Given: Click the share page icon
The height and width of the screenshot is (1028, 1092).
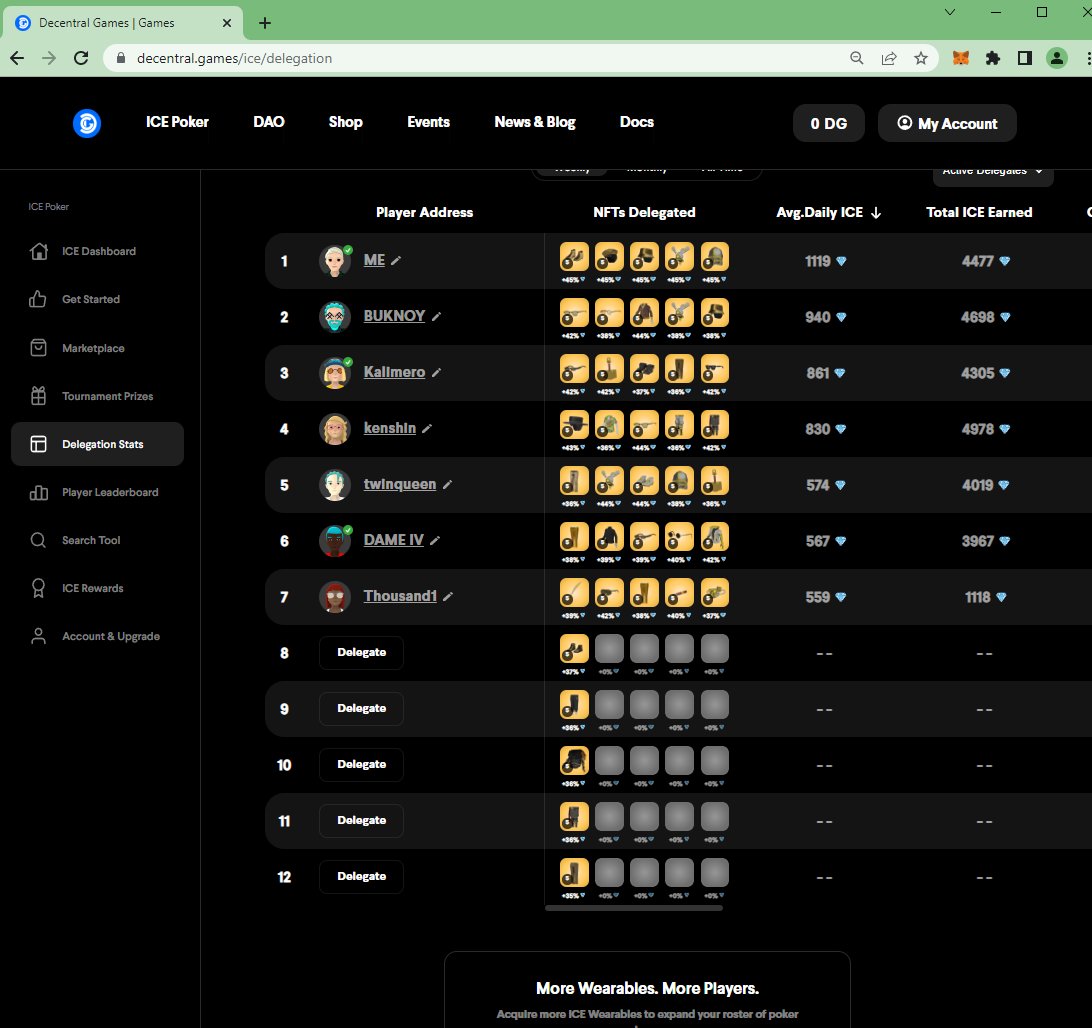Looking at the screenshot, I should point(889,58).
